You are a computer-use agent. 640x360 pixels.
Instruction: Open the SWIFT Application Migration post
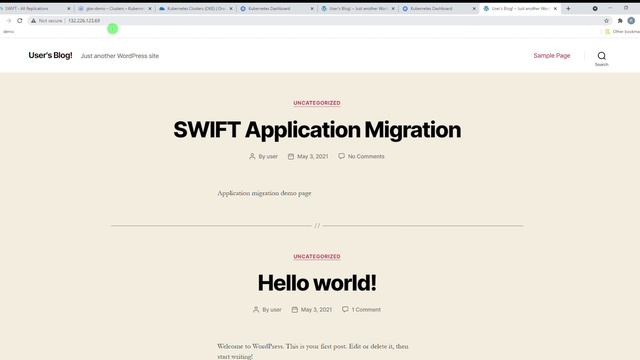tap(317, 130)
